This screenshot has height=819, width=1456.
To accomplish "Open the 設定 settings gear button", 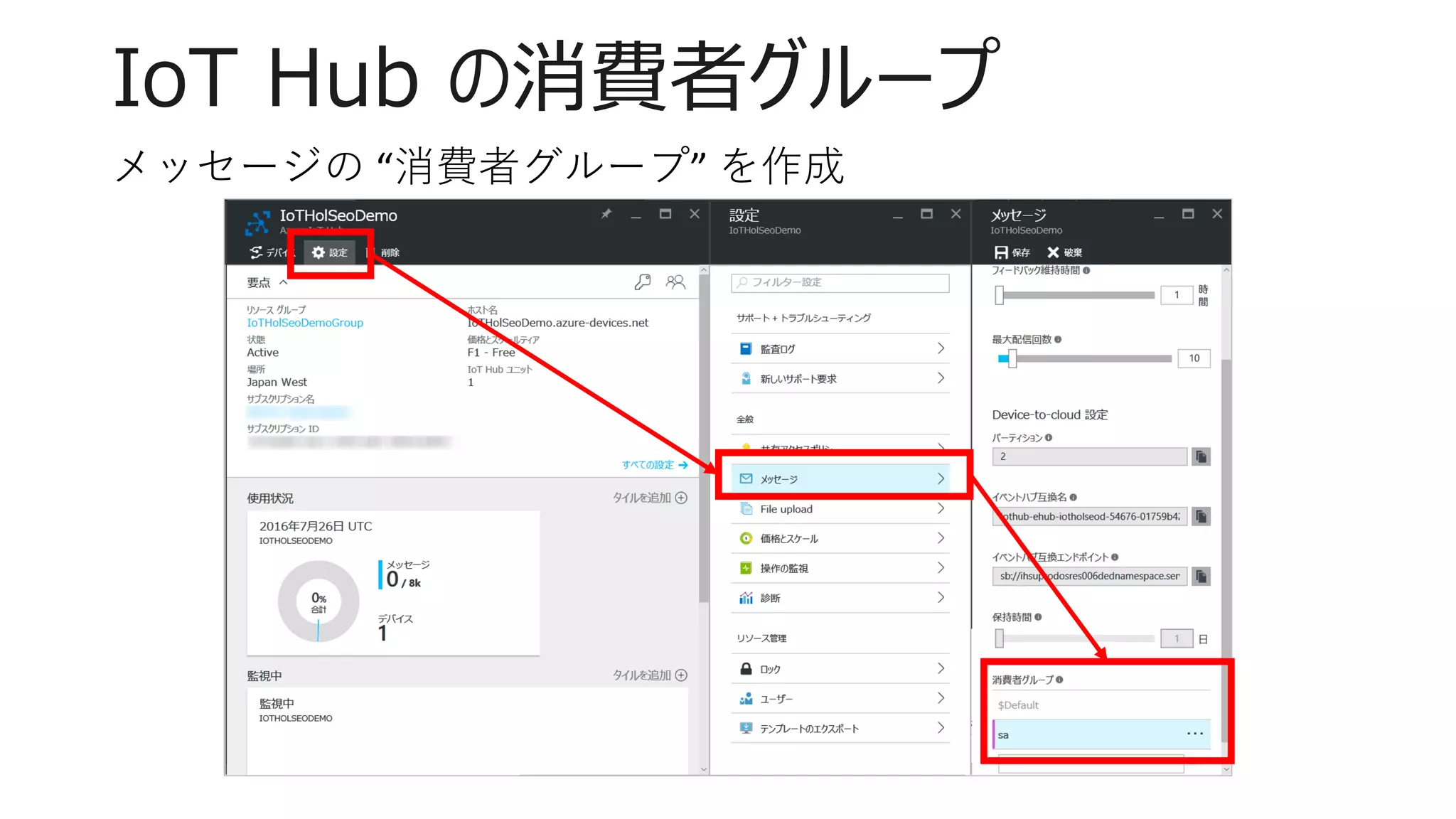I will click(330, 252).
